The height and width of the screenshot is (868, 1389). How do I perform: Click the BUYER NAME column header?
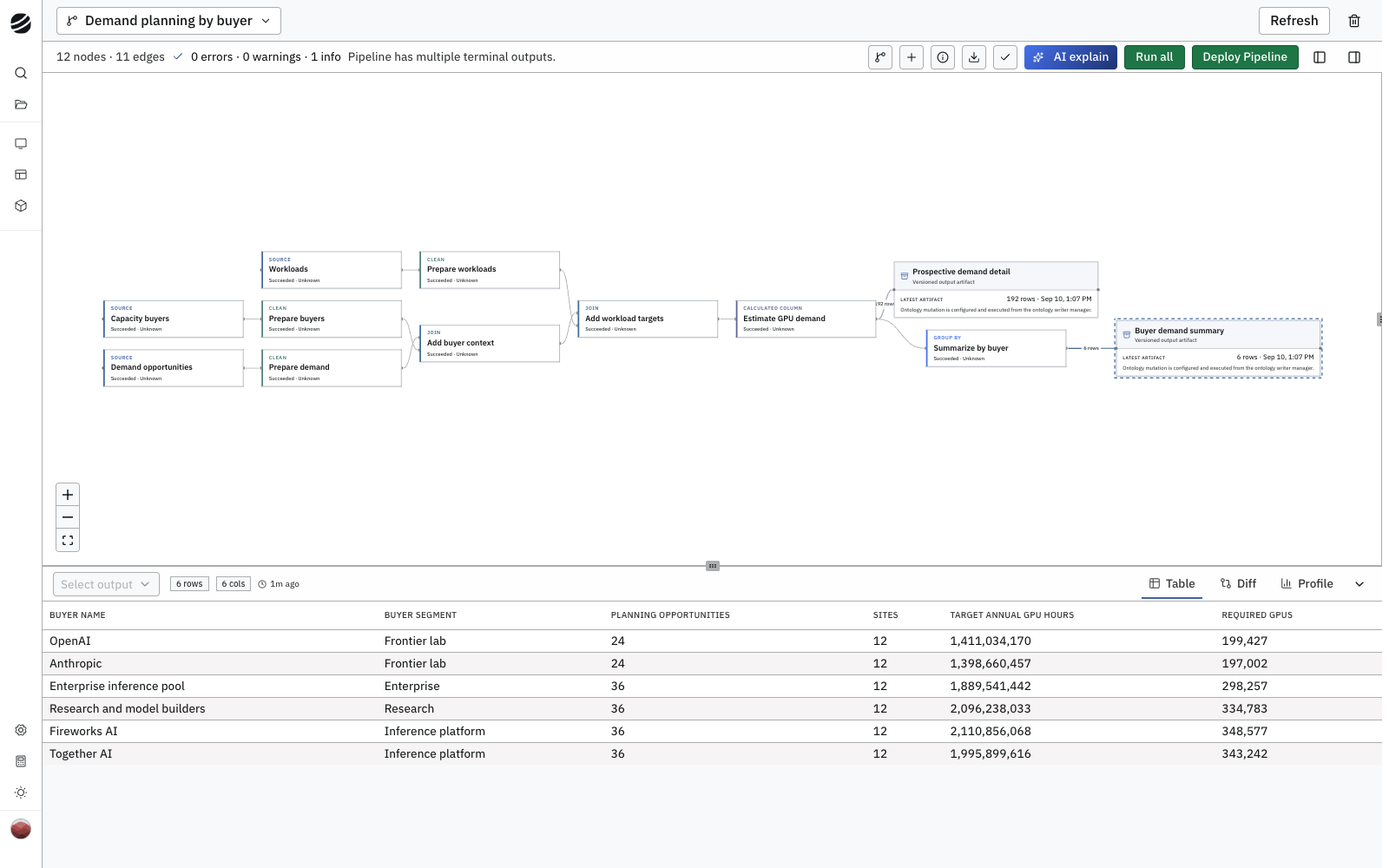pos(77,615)
